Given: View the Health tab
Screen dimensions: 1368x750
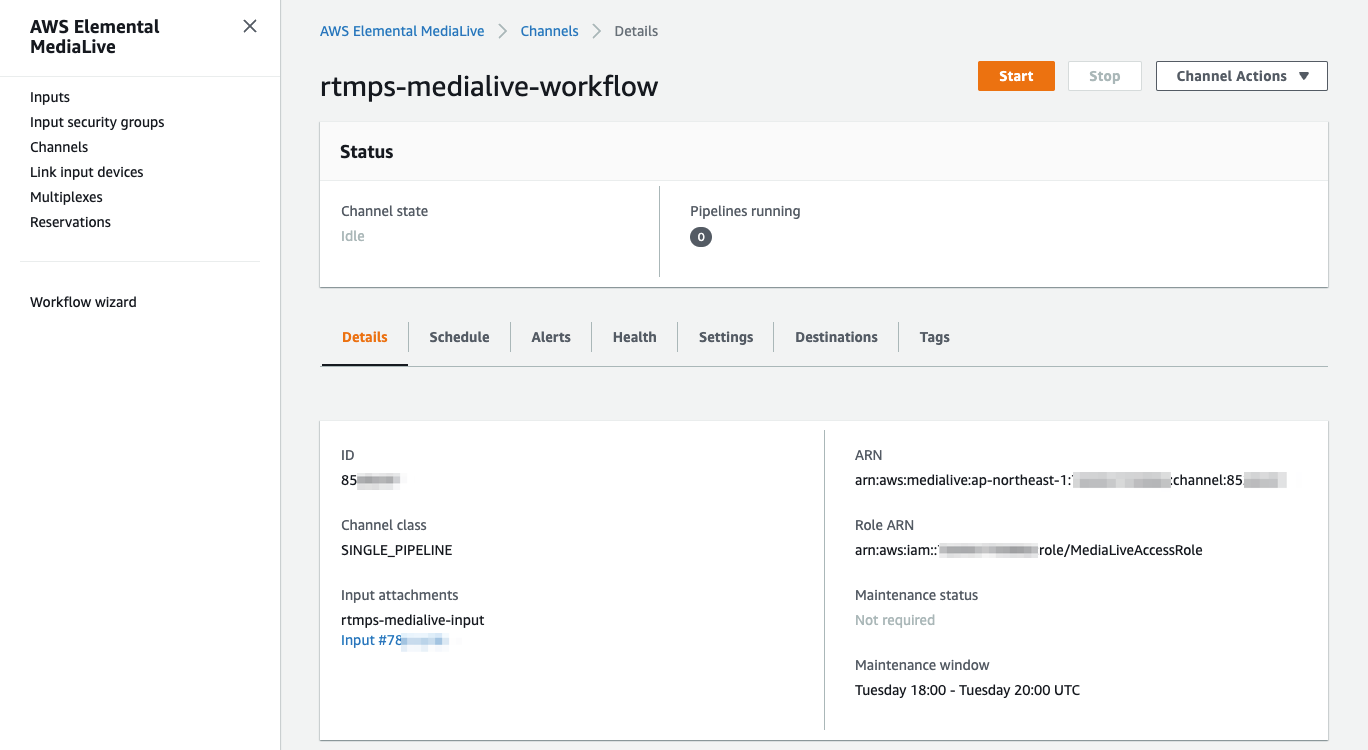Looking at the screenshot, I should point(635,337).
